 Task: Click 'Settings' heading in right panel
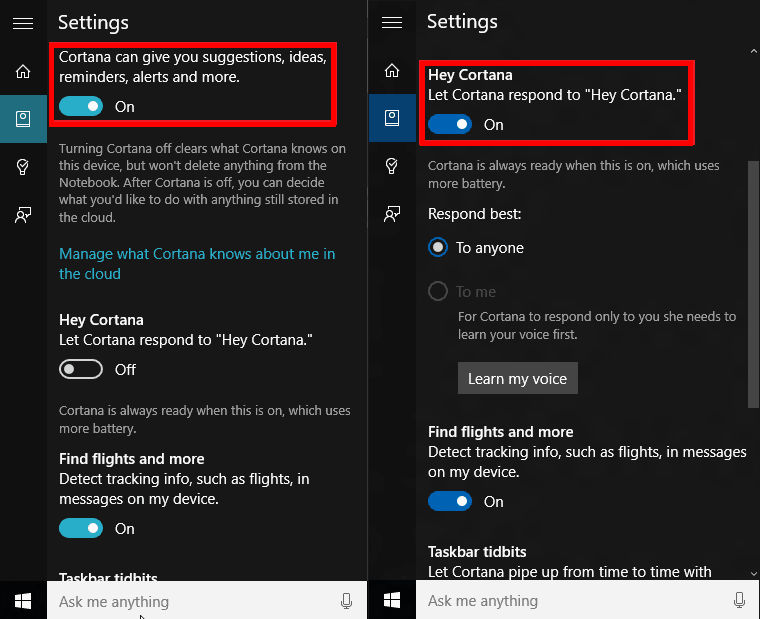(462, 22)
